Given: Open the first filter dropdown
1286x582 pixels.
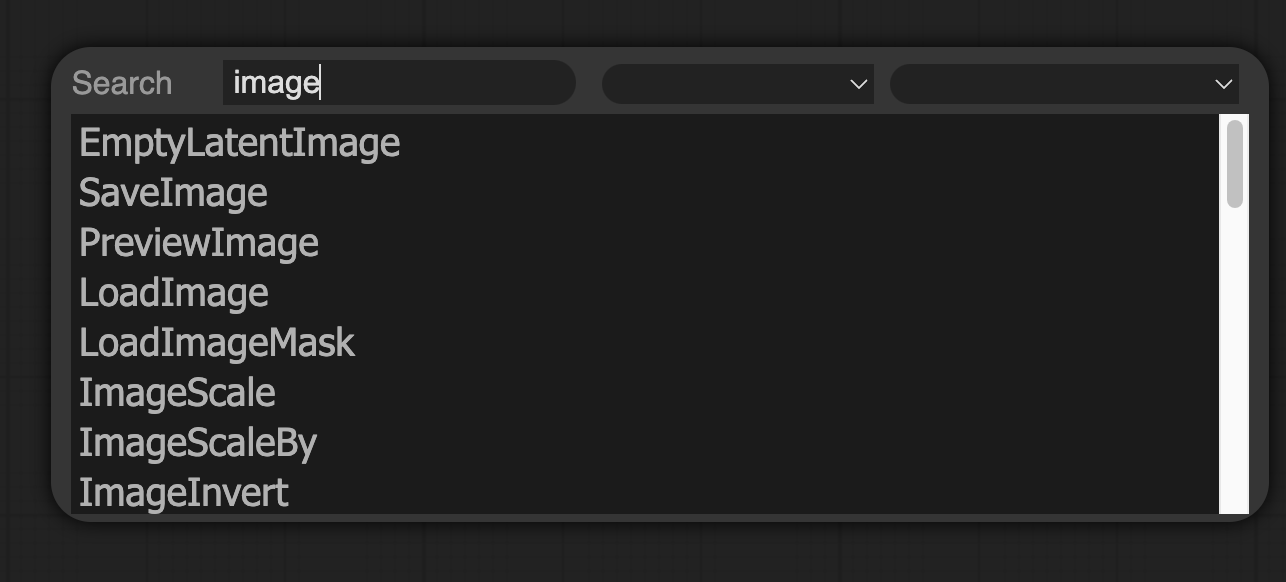Looking at the screenshot, I should tap(737, 84).
